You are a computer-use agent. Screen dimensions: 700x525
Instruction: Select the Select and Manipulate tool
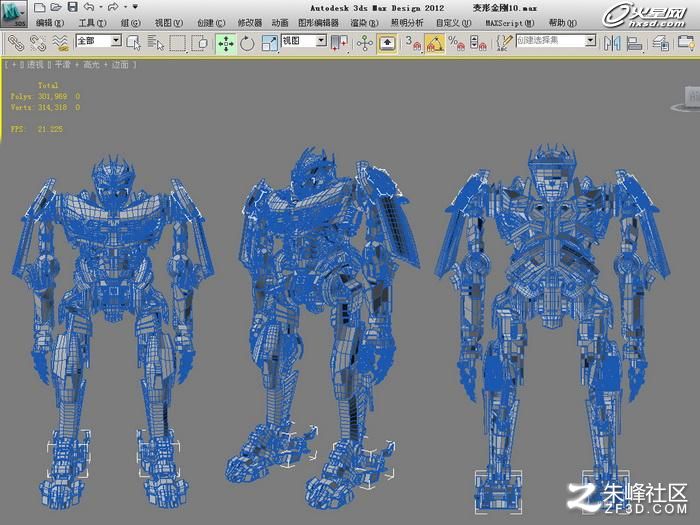pyautogui.click(x=365, y=43)
